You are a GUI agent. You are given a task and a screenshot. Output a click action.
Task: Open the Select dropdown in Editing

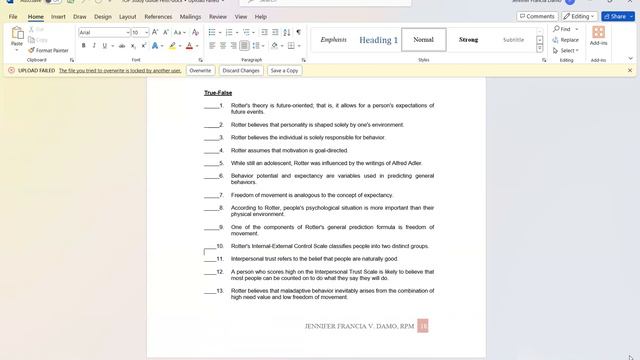(x=566, y=51)
